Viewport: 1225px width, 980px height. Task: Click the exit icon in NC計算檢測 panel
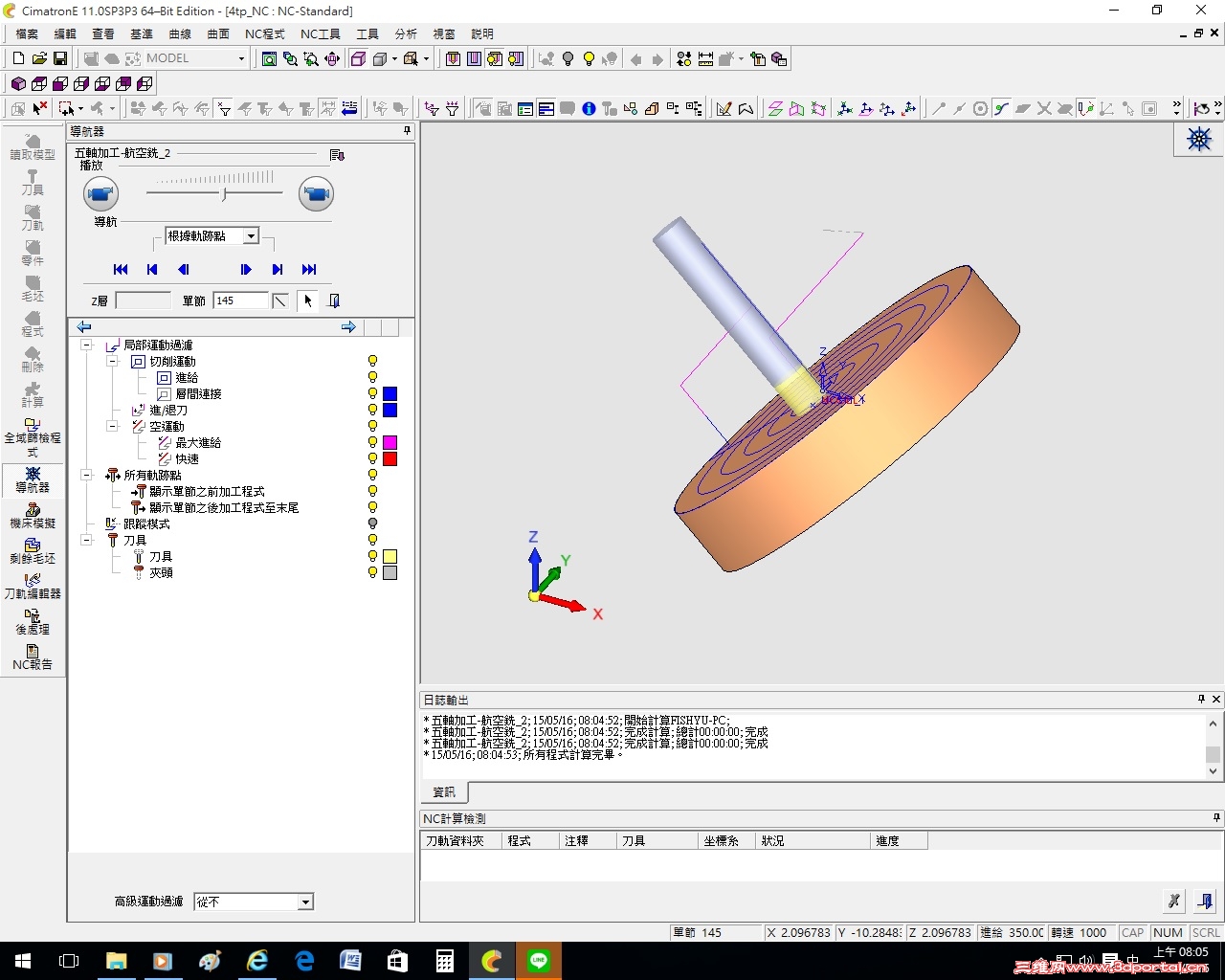(1205, 901)
